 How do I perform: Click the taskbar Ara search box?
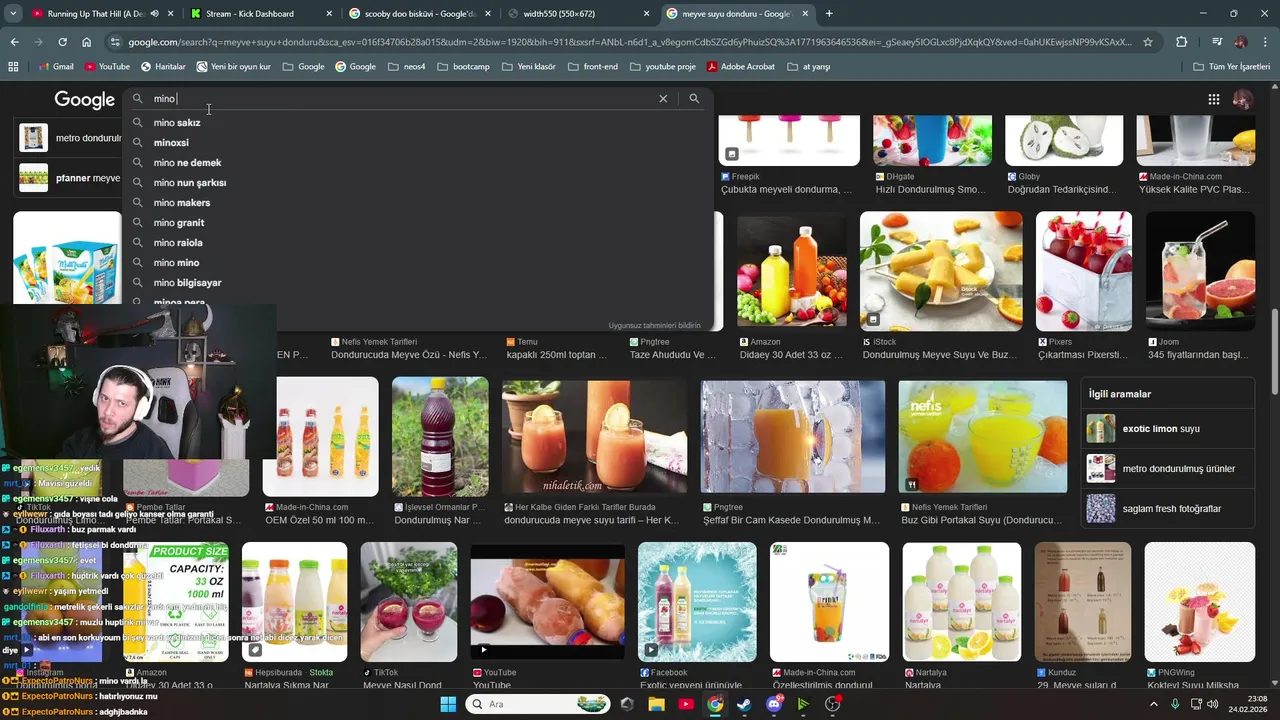pos(538,704)
